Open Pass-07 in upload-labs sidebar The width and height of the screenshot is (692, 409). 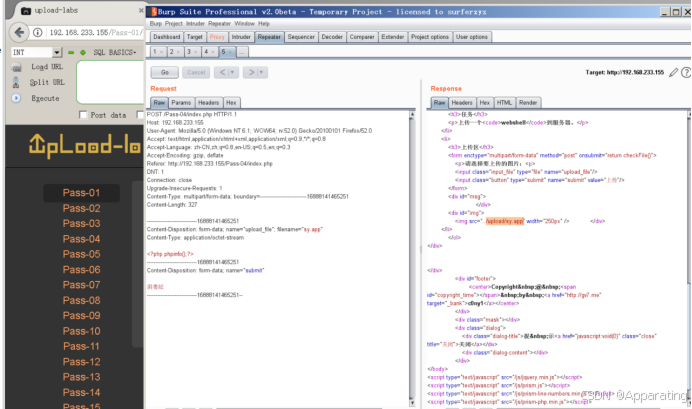point(81,285)
